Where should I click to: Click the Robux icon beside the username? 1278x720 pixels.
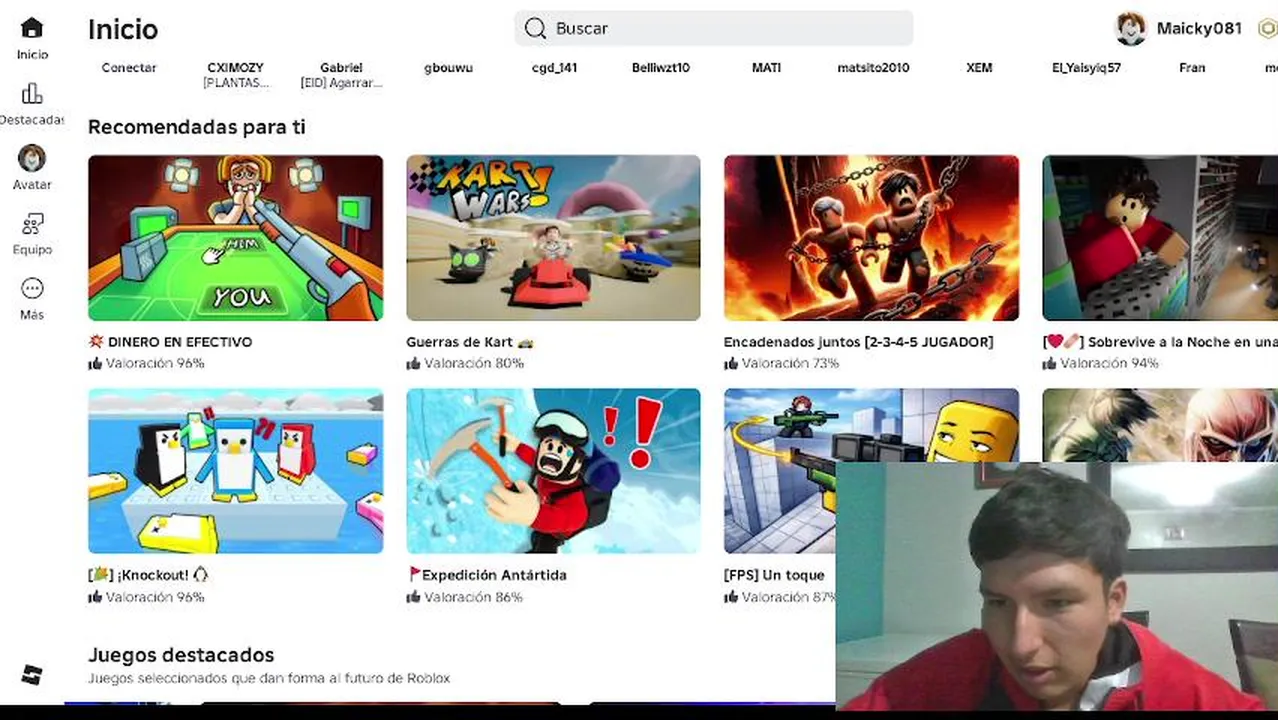tap(1267, 28)
